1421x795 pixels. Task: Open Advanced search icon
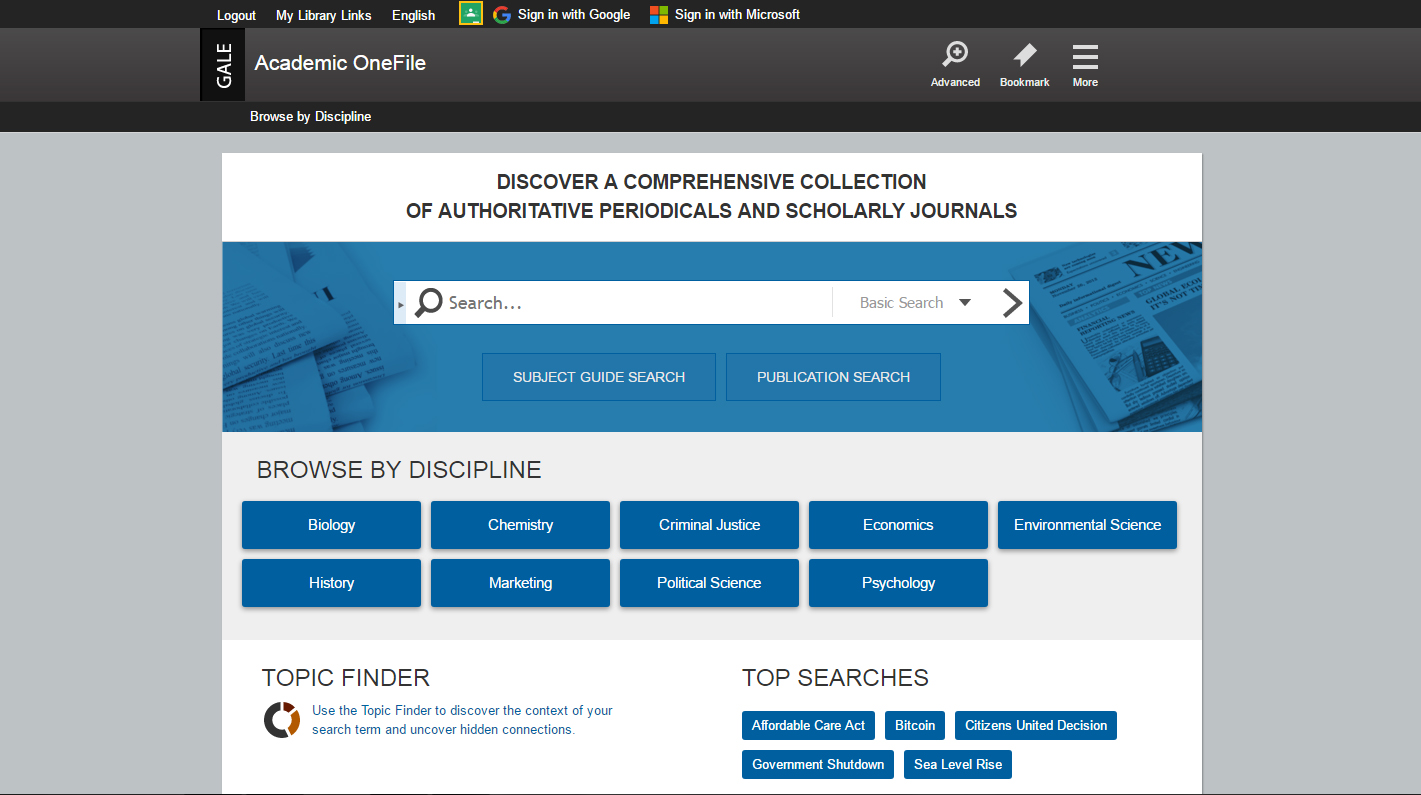tap(955, 56)
